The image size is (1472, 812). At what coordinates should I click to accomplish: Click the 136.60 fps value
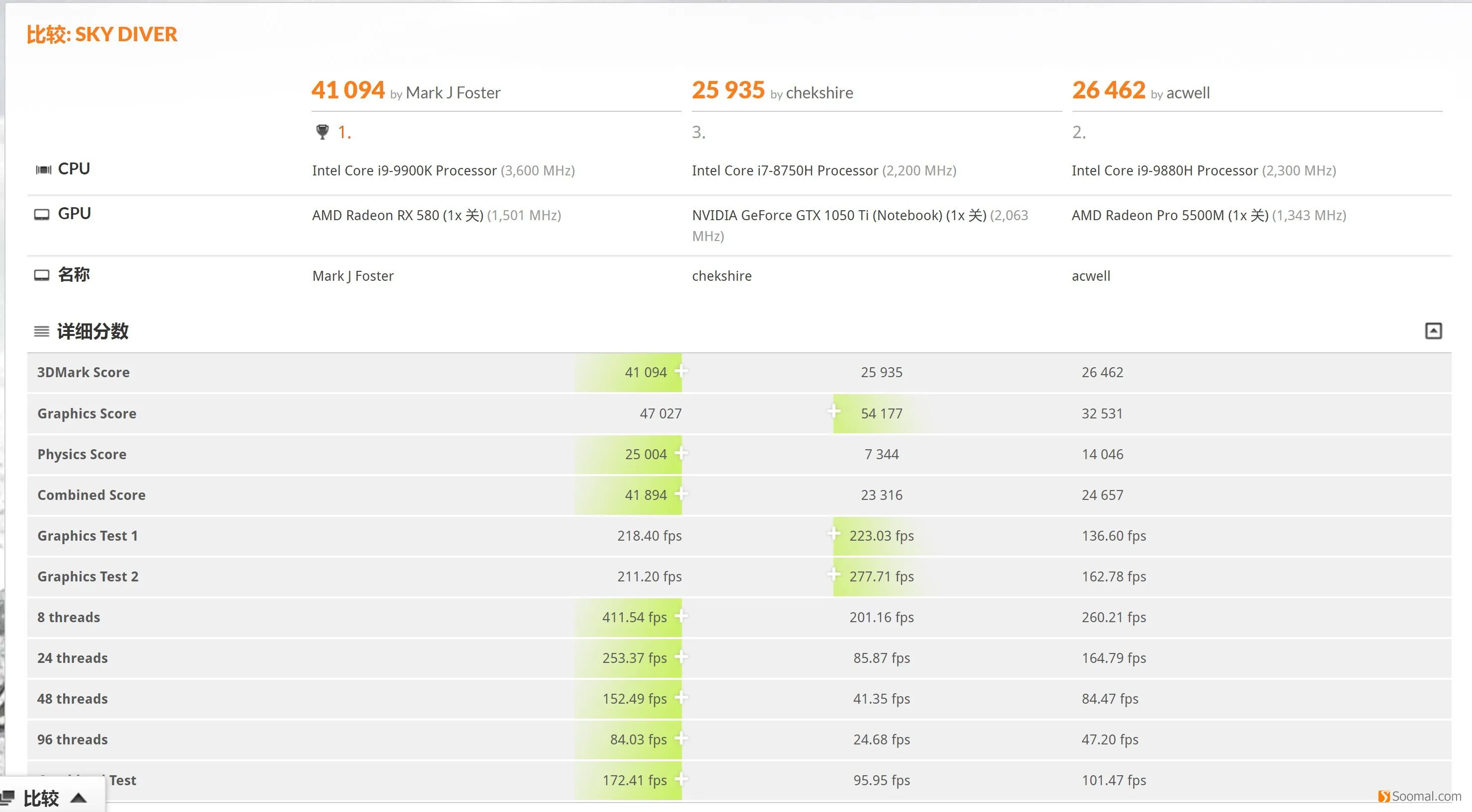click(1114, 536)
